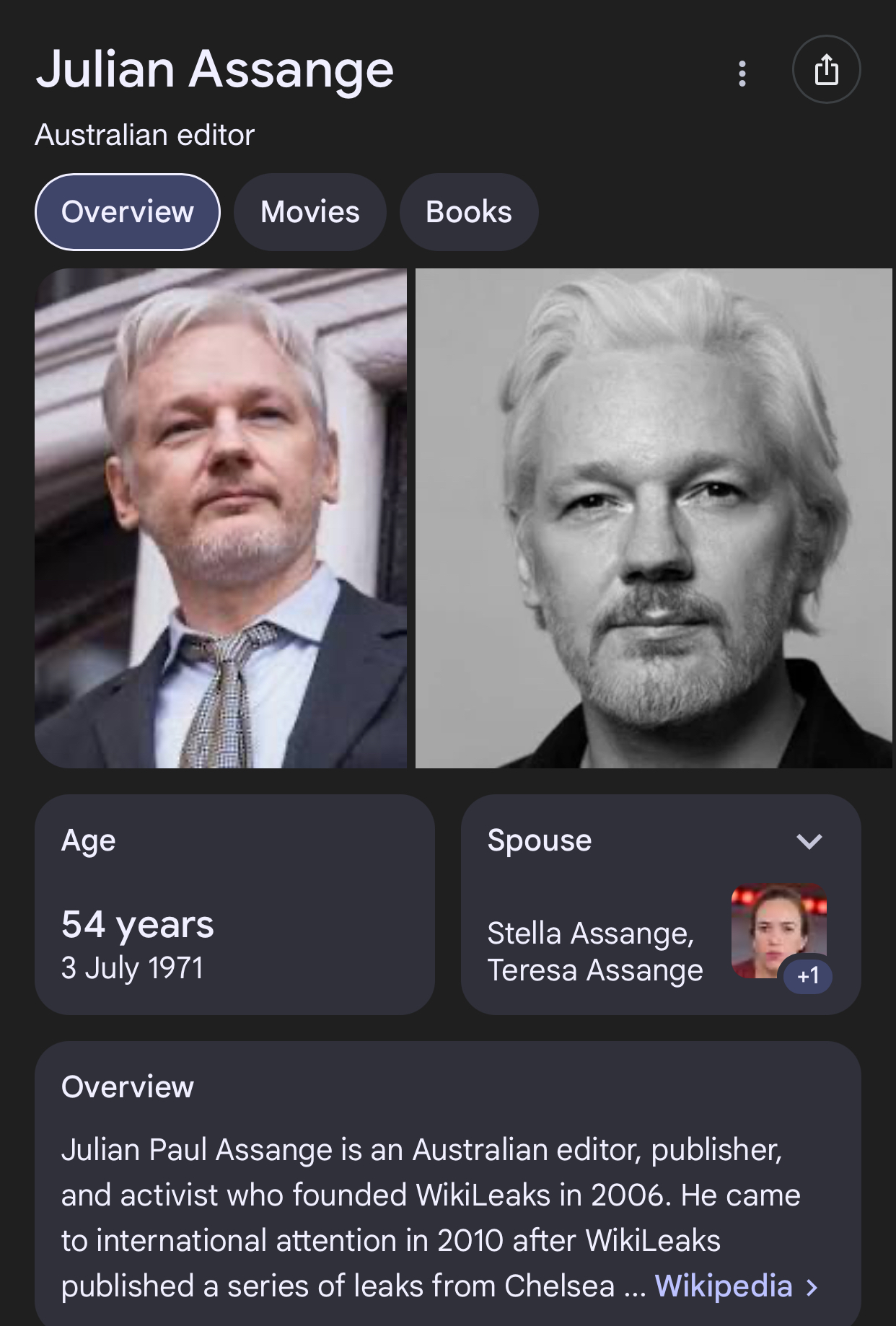Tap the +1 badge on spouse photo

(808, 976)
